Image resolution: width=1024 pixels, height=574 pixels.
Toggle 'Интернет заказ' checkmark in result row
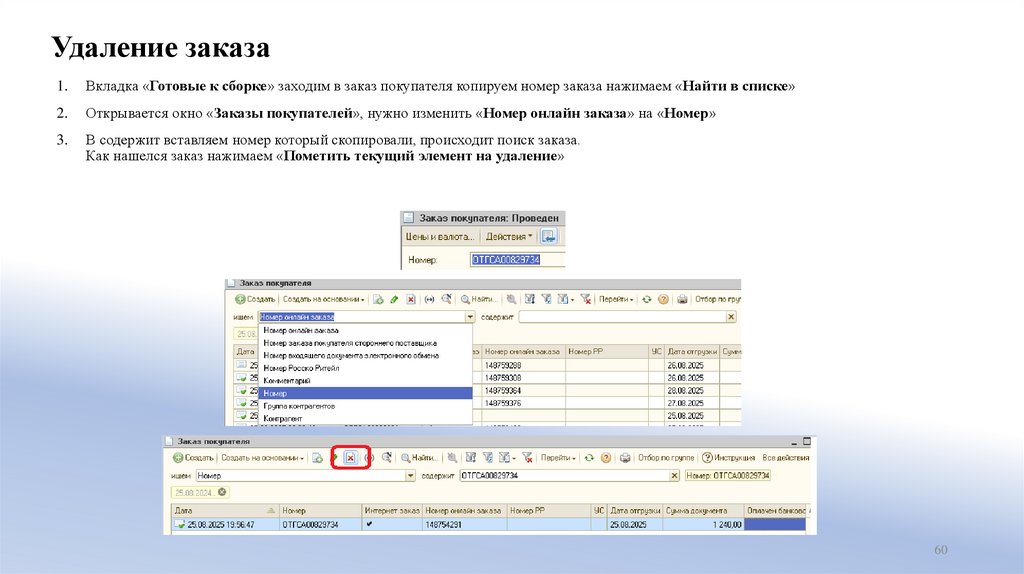click(369, 524)
